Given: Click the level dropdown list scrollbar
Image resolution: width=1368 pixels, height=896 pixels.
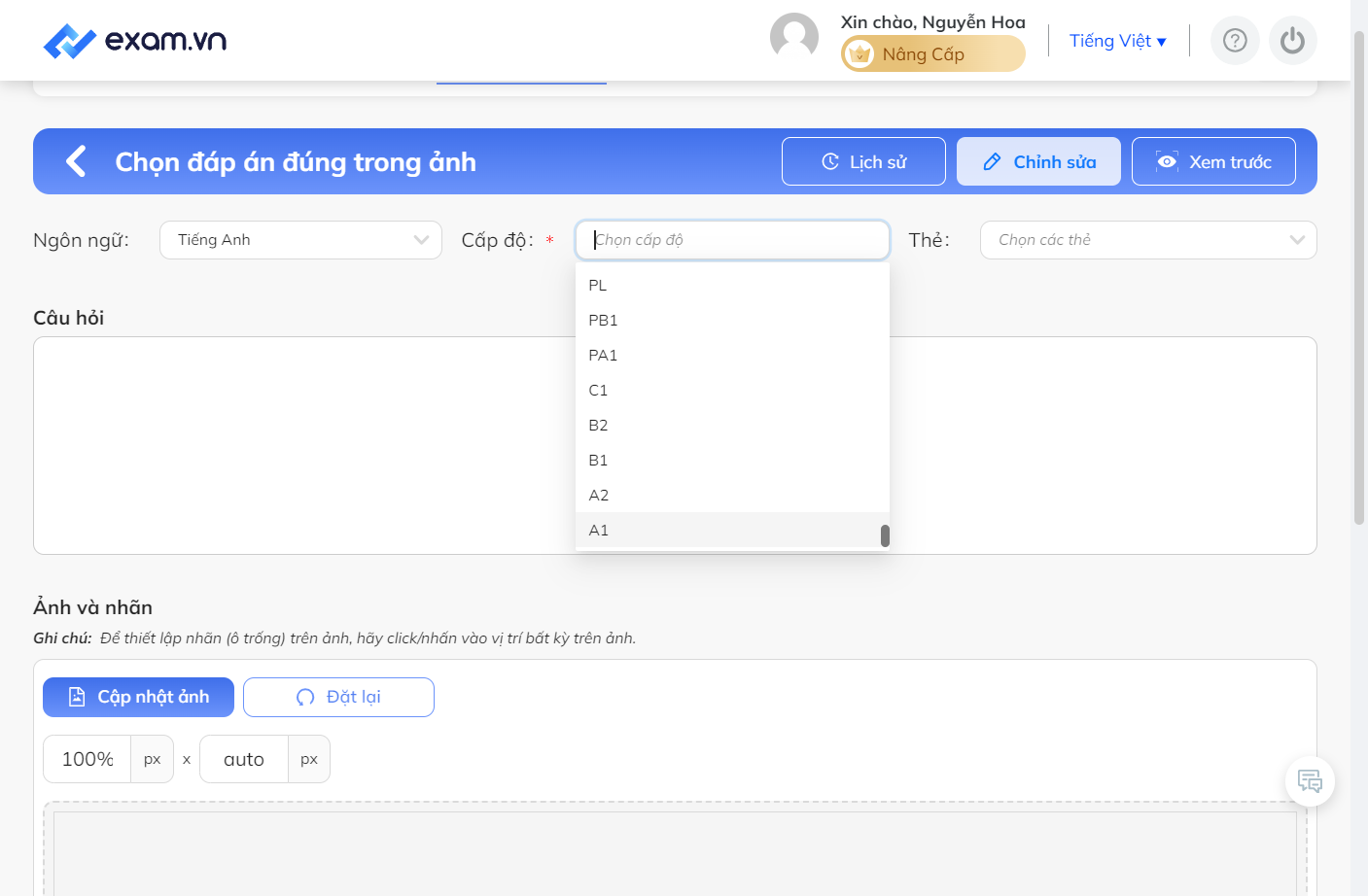Looking at the screenshot, I should pyautogui.click(x=885, y=535).
